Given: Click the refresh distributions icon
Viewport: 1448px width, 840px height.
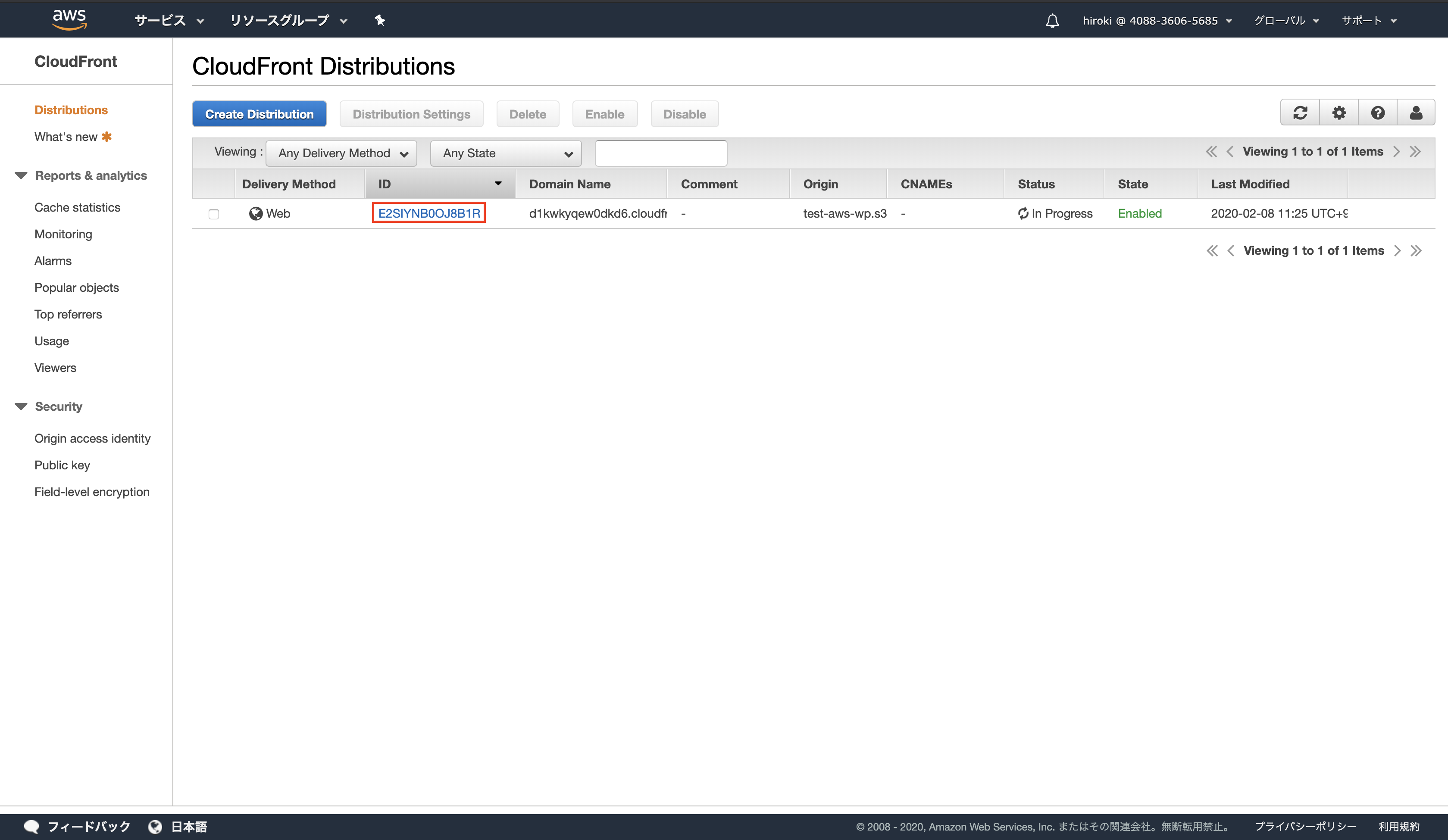Looking at the screenshot, I should click(x=1300, y=113).
